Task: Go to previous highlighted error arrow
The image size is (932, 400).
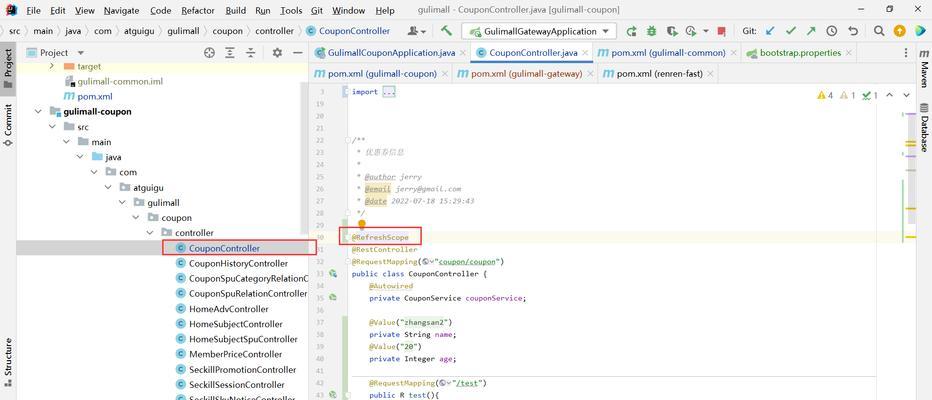Action: coord(890,95)
